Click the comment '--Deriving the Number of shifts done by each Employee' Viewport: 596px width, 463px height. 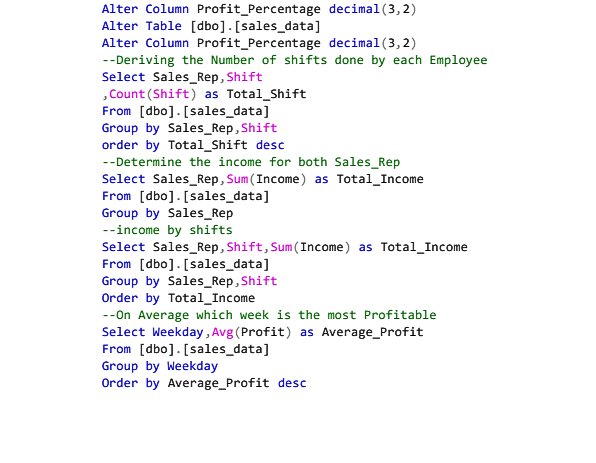click(x=295, y=60)
